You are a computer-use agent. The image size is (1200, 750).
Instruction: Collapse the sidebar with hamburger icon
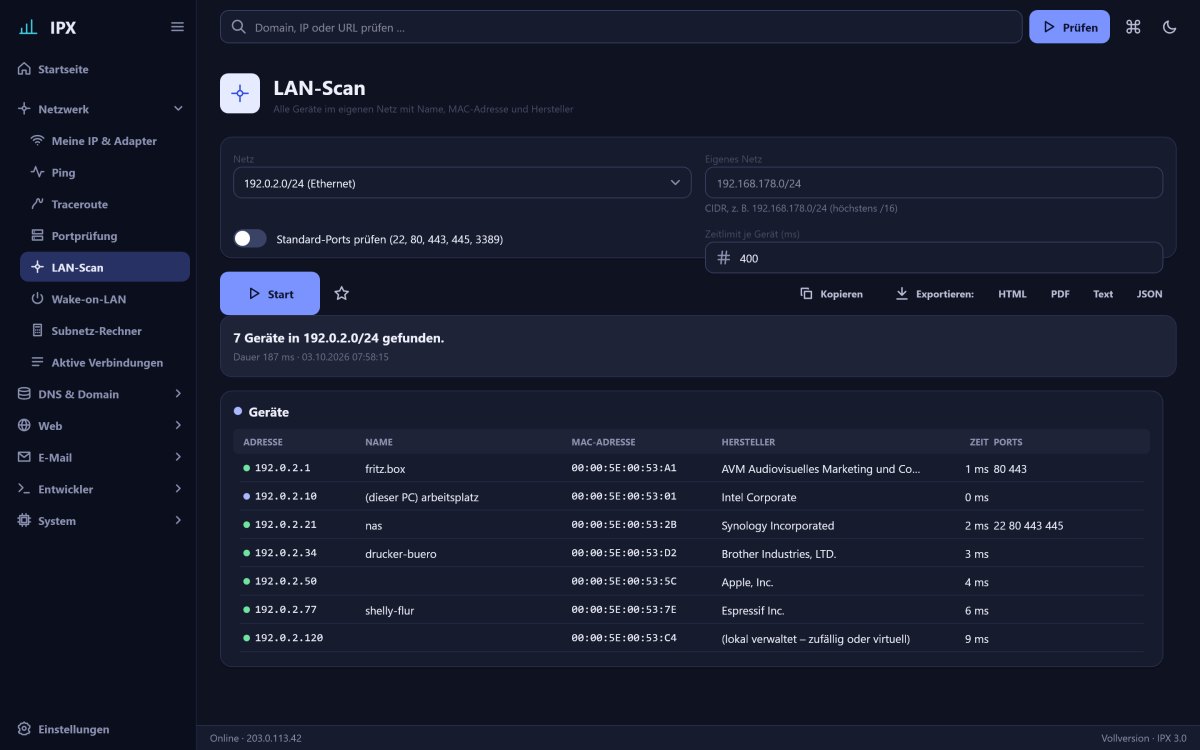177,27
